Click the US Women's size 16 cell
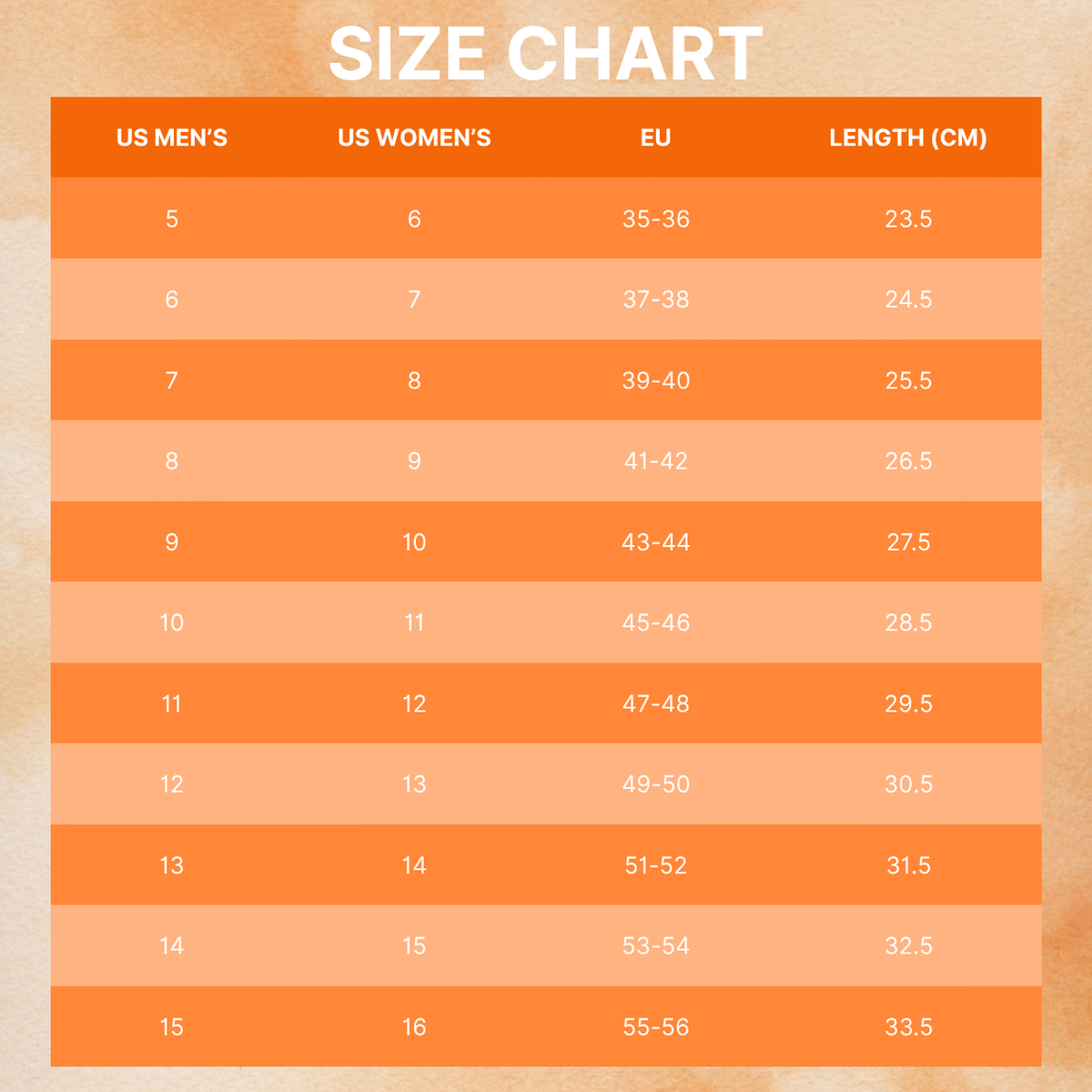 [x=414, y=1027]
